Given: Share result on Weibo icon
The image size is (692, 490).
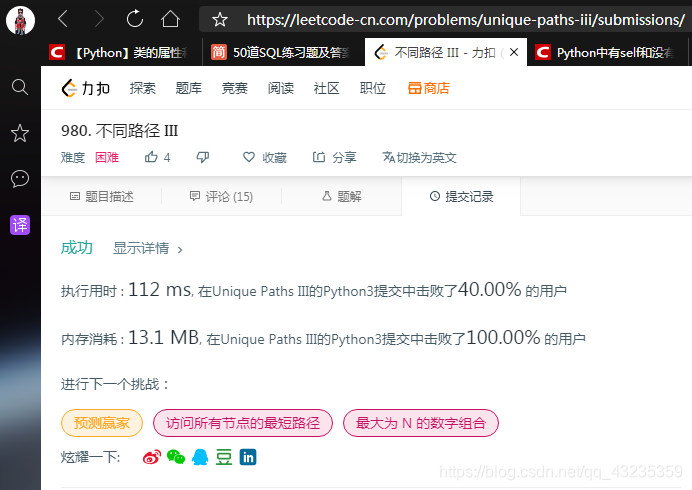Looking at the screenshot, I should (x=152, y=457).
